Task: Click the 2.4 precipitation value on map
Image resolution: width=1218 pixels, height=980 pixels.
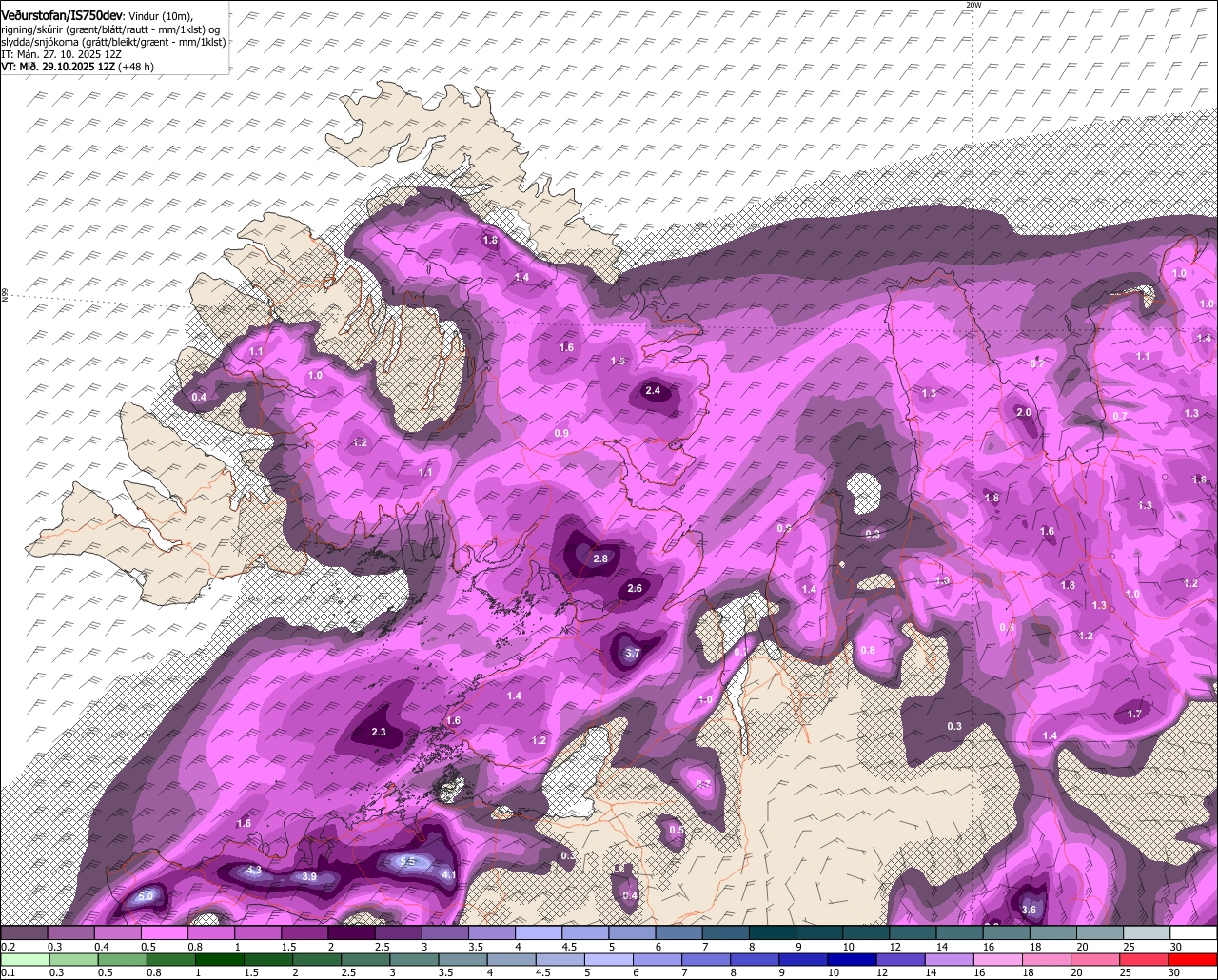Action: point(653,391)
